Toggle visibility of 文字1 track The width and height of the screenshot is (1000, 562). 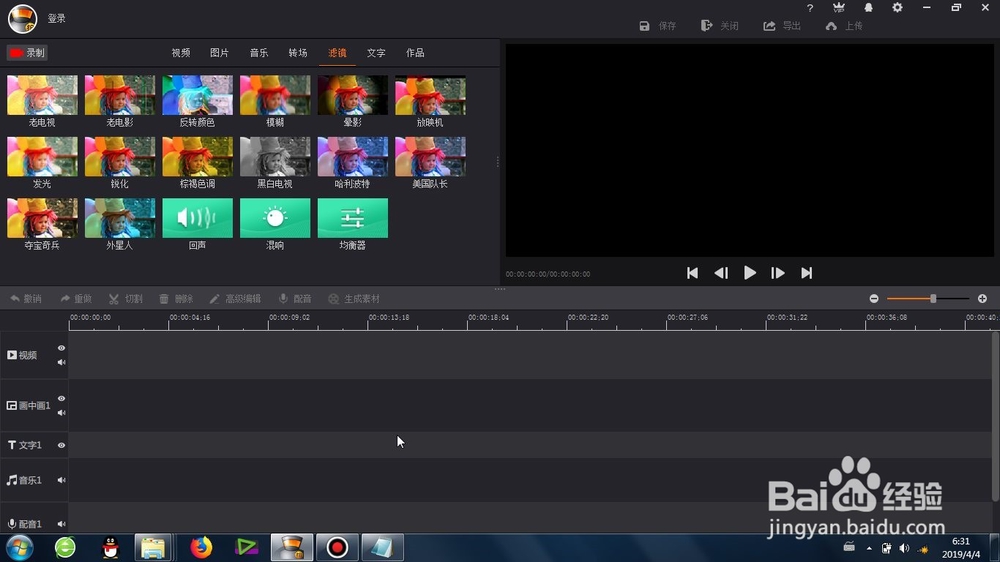click(x=61, y=445)
